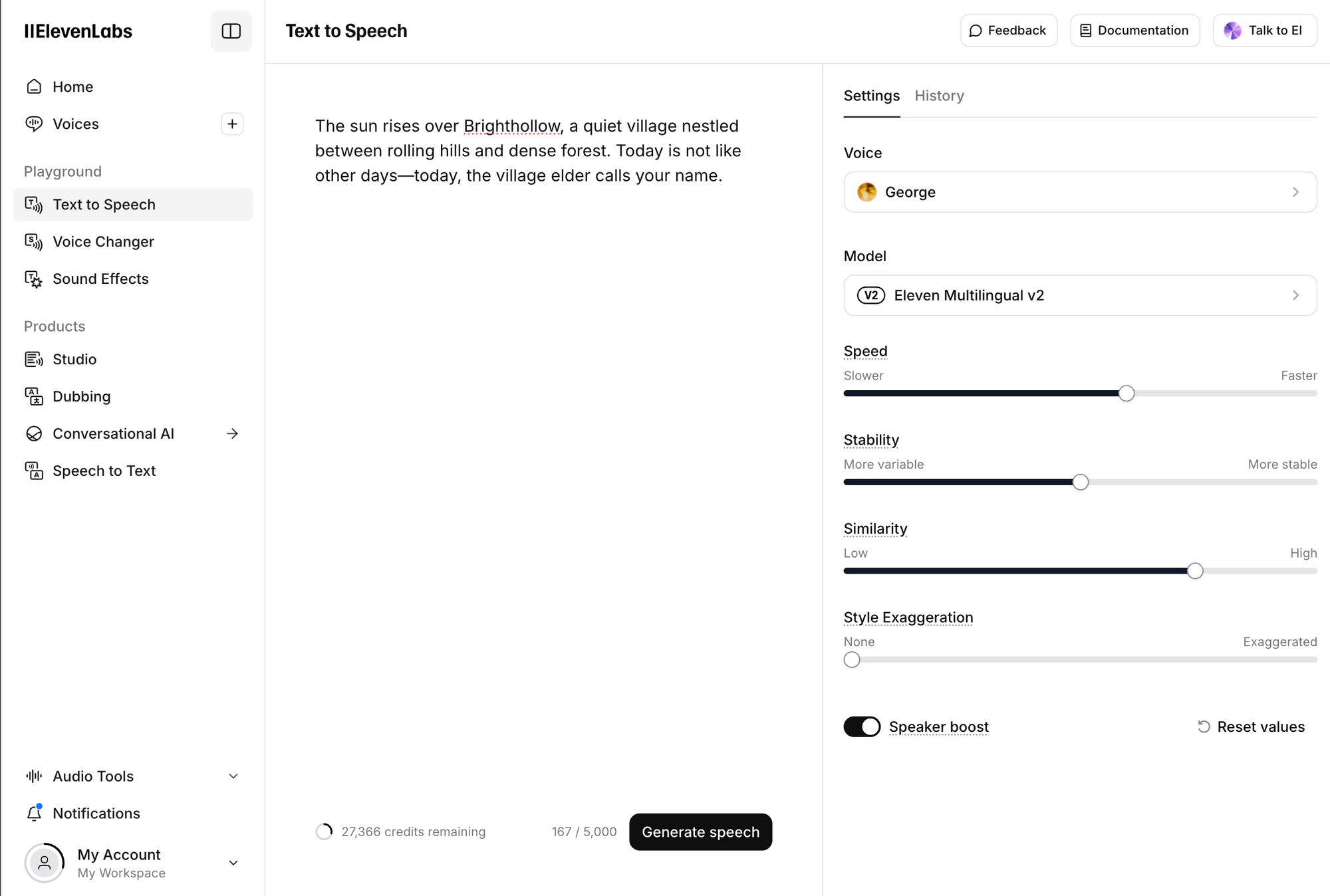Go to Home in sidebar
This screenshot has width=1330, height=896.
(x=133, y=86)
